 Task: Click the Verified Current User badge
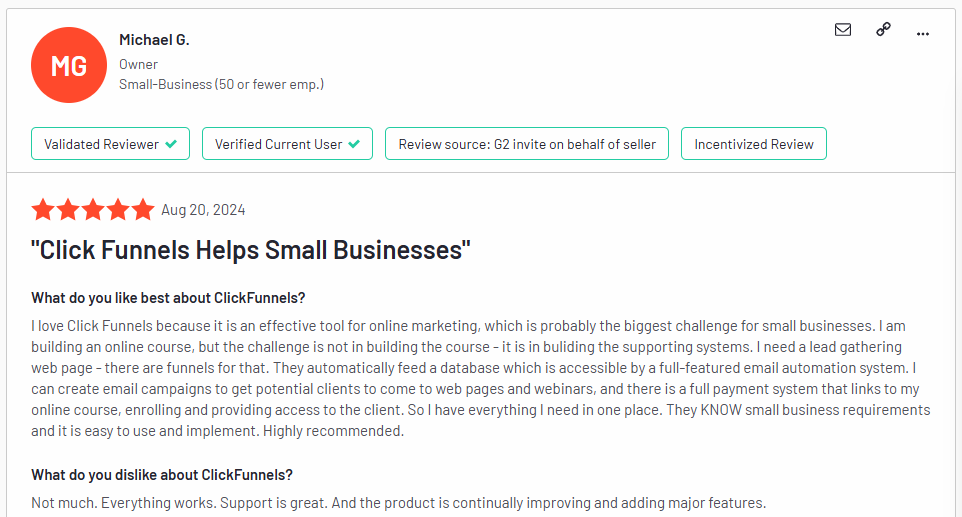287,144
